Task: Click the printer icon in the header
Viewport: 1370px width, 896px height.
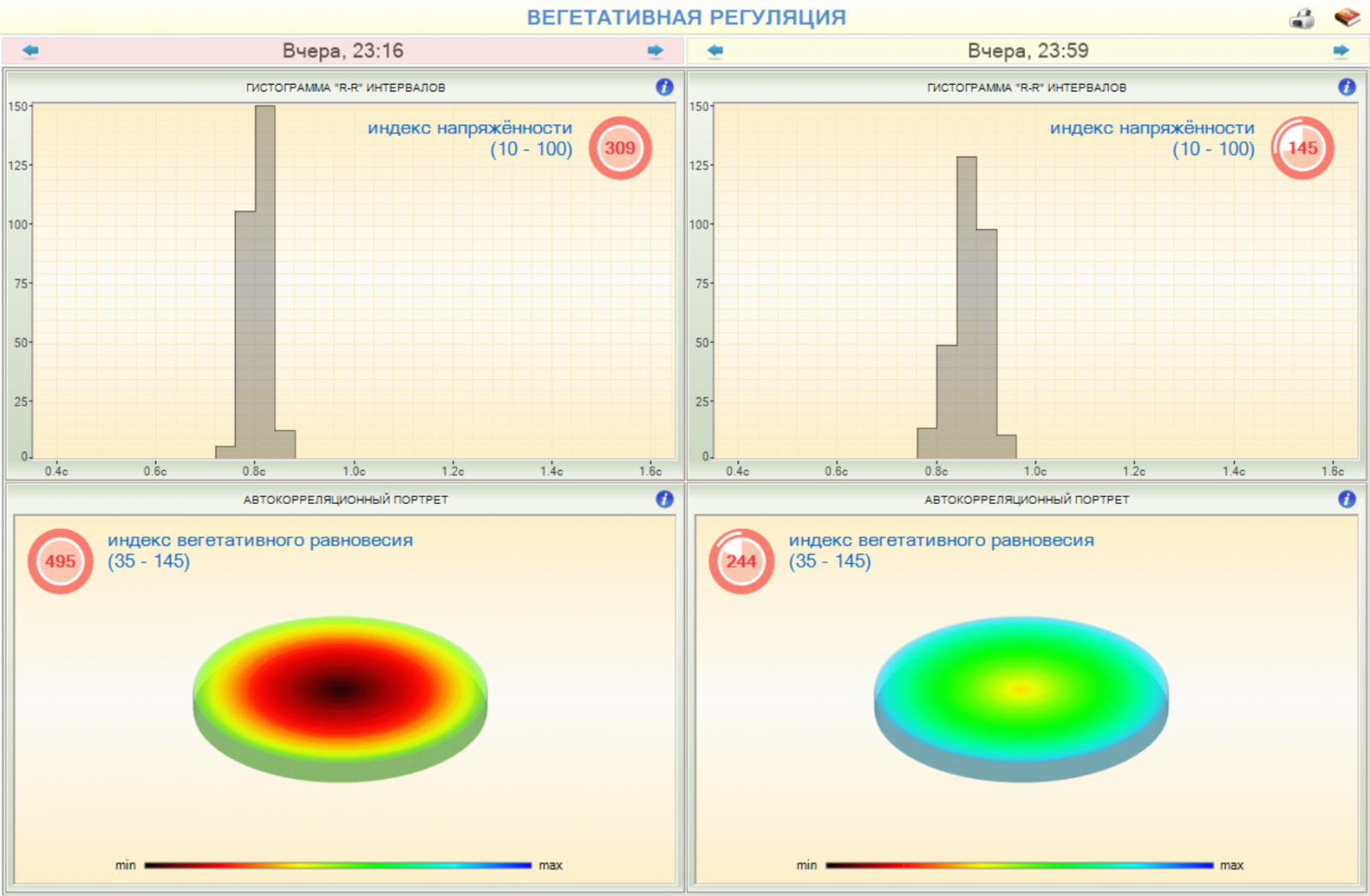Action: (1302, 18)
